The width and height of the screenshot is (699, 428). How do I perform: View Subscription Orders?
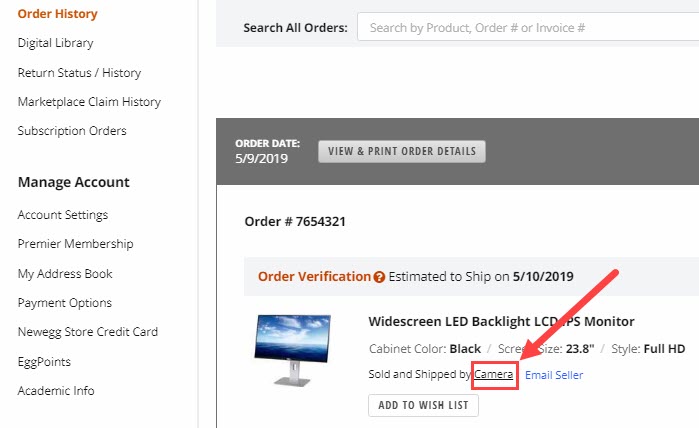pos(72,131)
